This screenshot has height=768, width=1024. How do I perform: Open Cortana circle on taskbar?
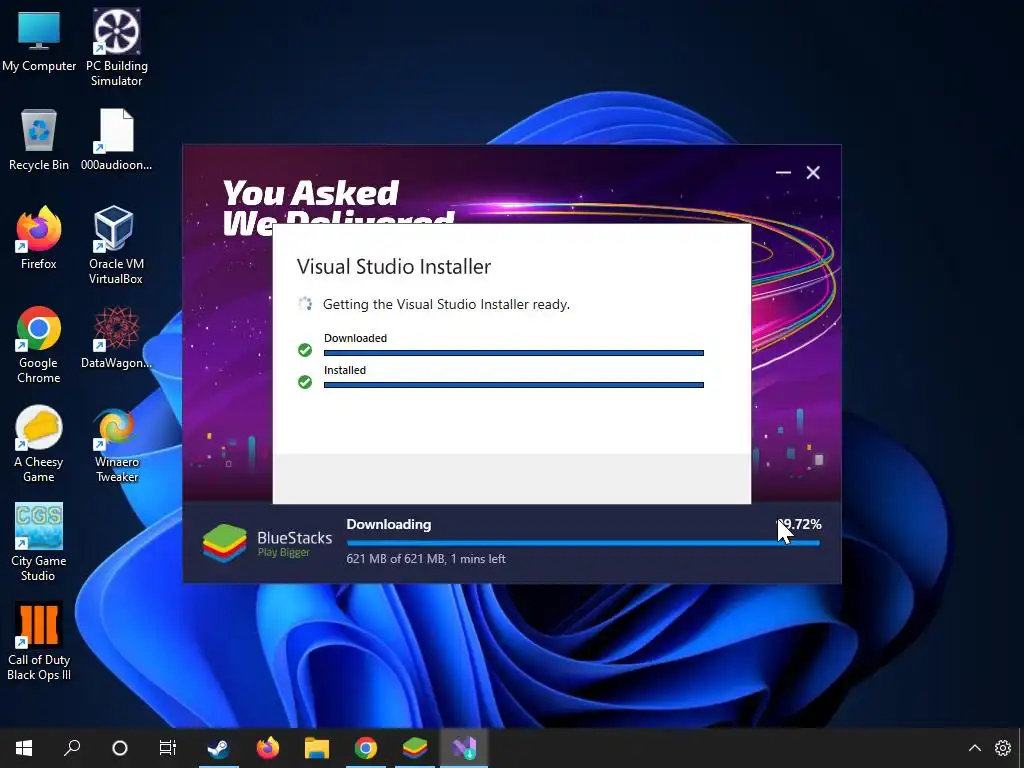tap(120, 747)
